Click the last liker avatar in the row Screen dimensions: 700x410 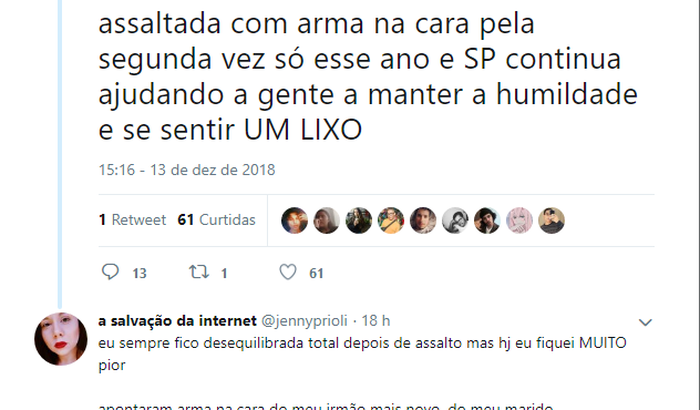(552, 220)
